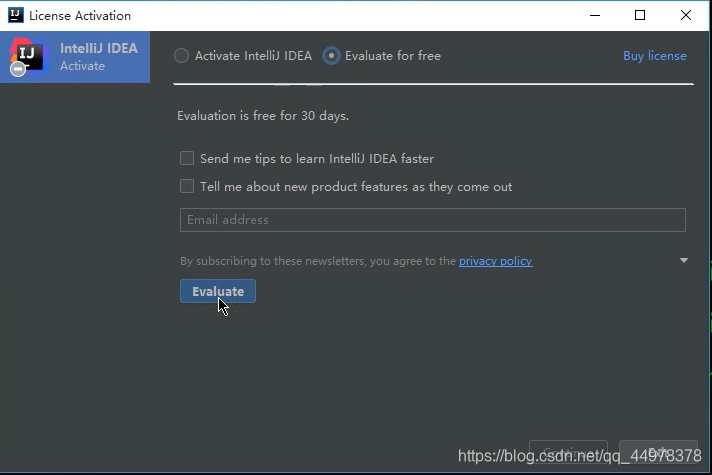This screenshot has width=712, height=475.
Task: Check Tell me about new product features
Action: tap(187, 186)
